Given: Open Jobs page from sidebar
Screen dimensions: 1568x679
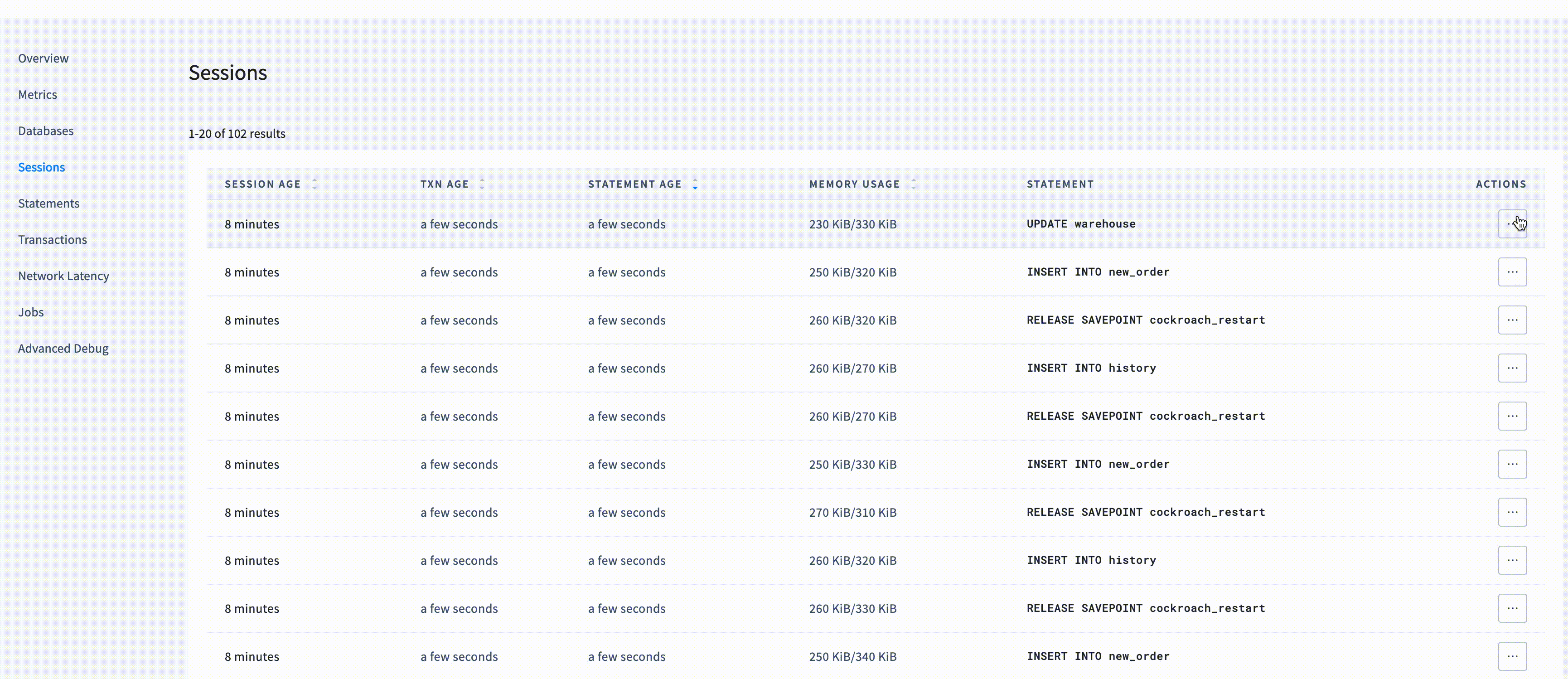Looking at the screenshot, I should pyautogui.click(x=31, y=312).
